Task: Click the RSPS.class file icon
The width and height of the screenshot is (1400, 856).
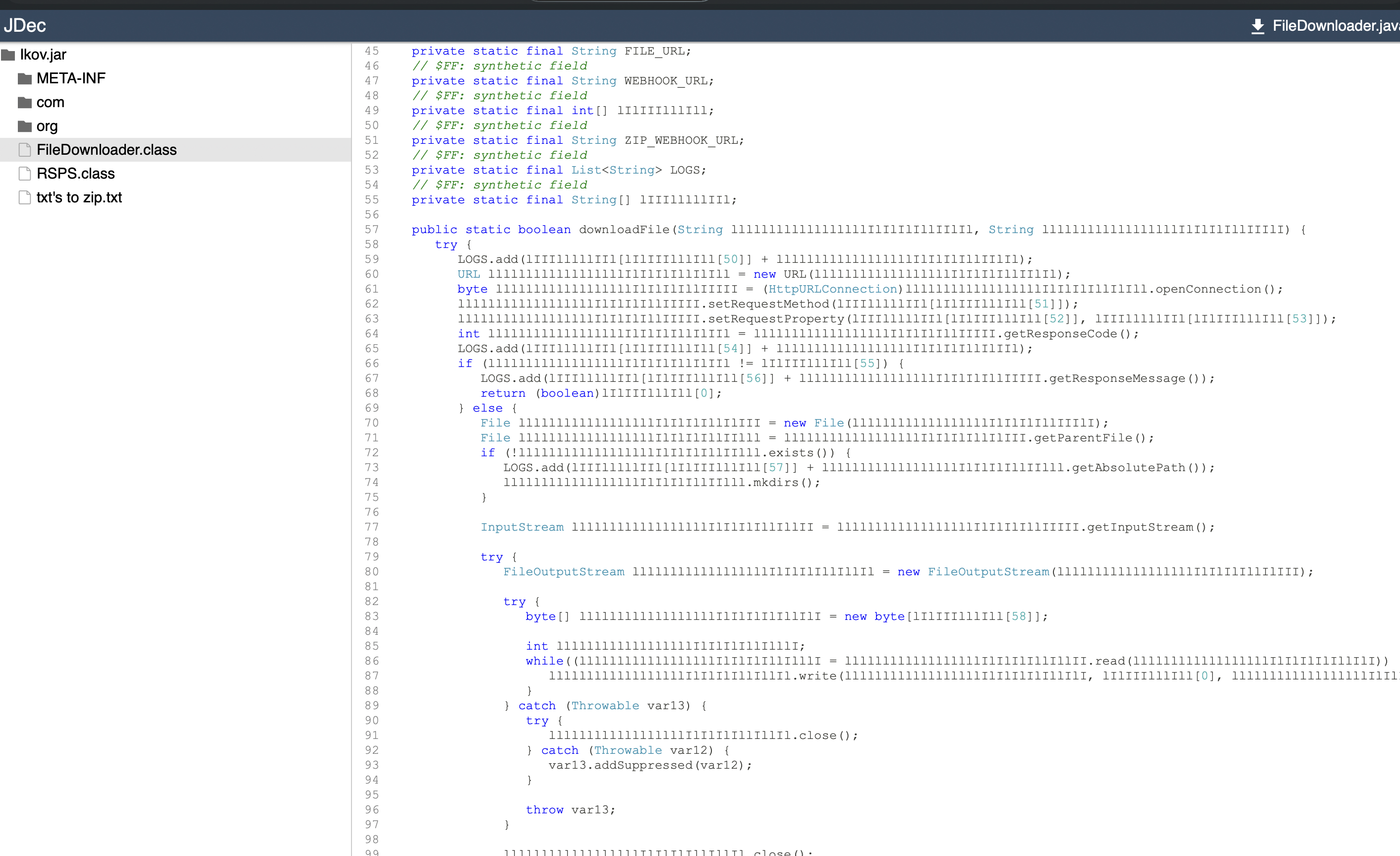Action: [x=24, y=174]
